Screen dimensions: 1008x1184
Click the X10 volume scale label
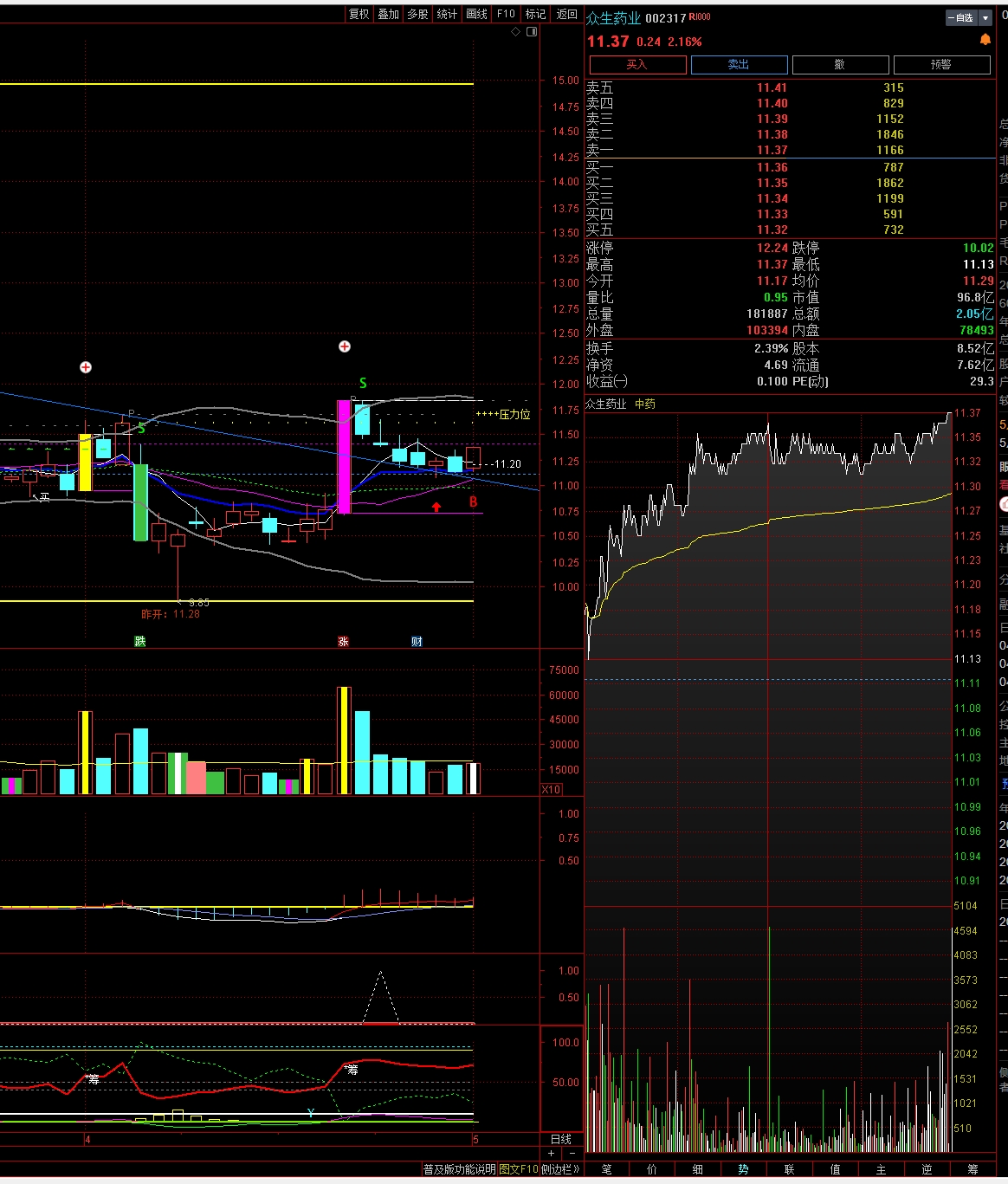[551, 789]
